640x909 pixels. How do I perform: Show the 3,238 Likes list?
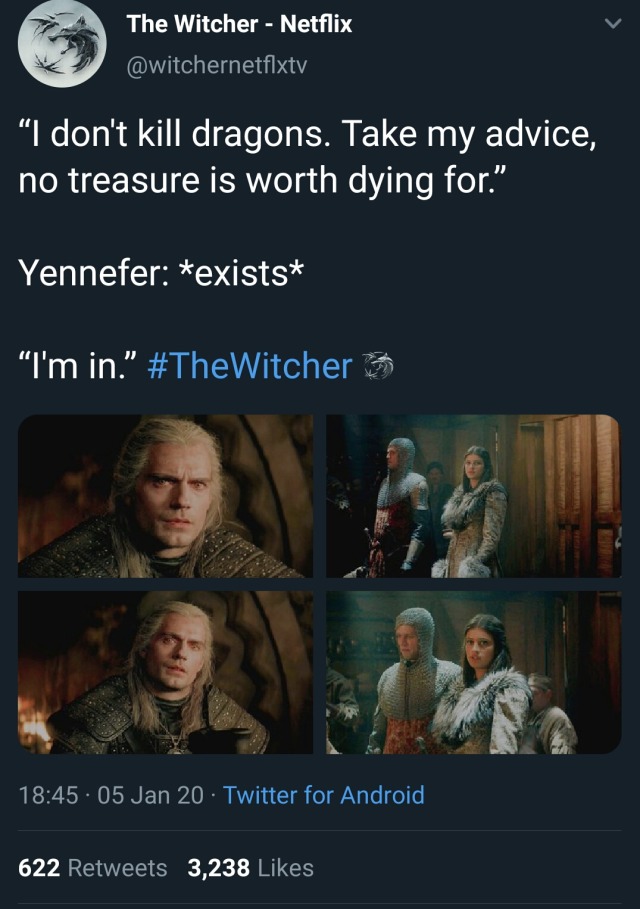tap(250, 868)
